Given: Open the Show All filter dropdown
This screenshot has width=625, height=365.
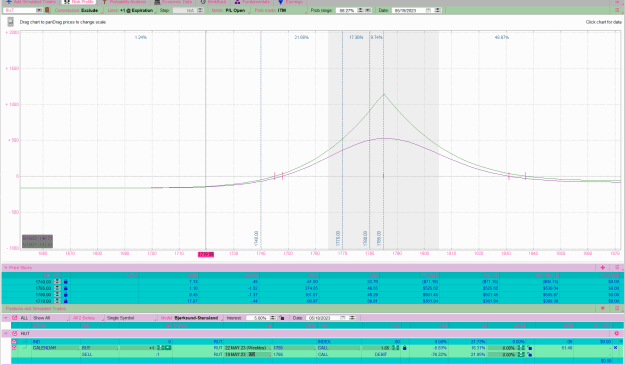Looking at the screenshot, I should pyautogui.click(x=49, y=318).
